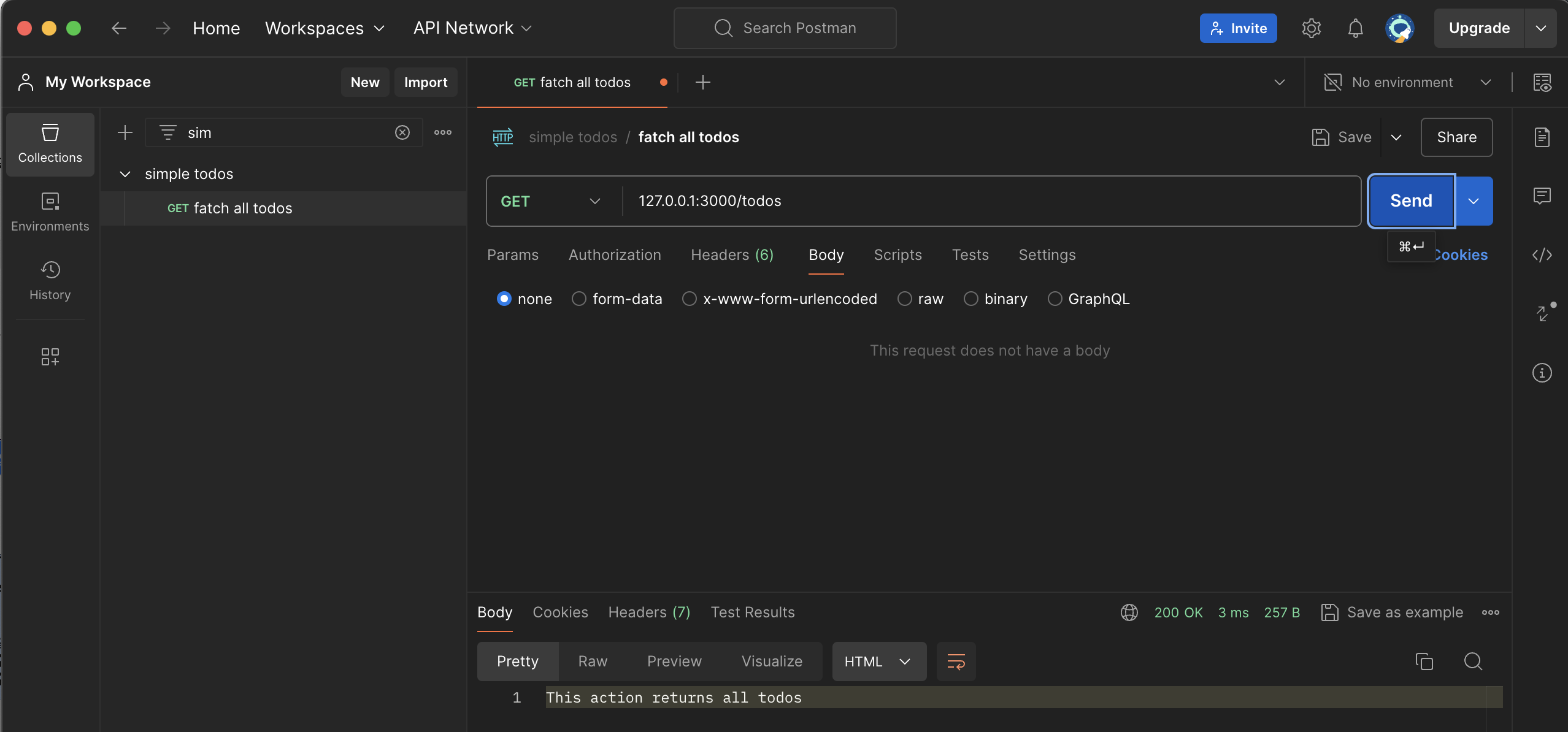Collapse the simple todos collection
This screenshot has height=732, width=1568.
125,174
